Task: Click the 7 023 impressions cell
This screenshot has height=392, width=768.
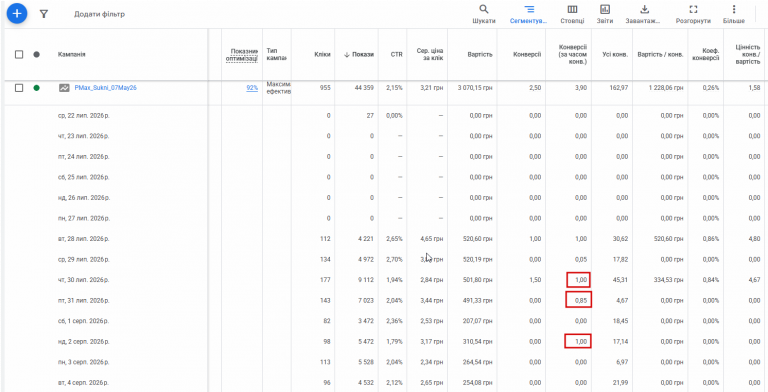Action: (365, 300)
